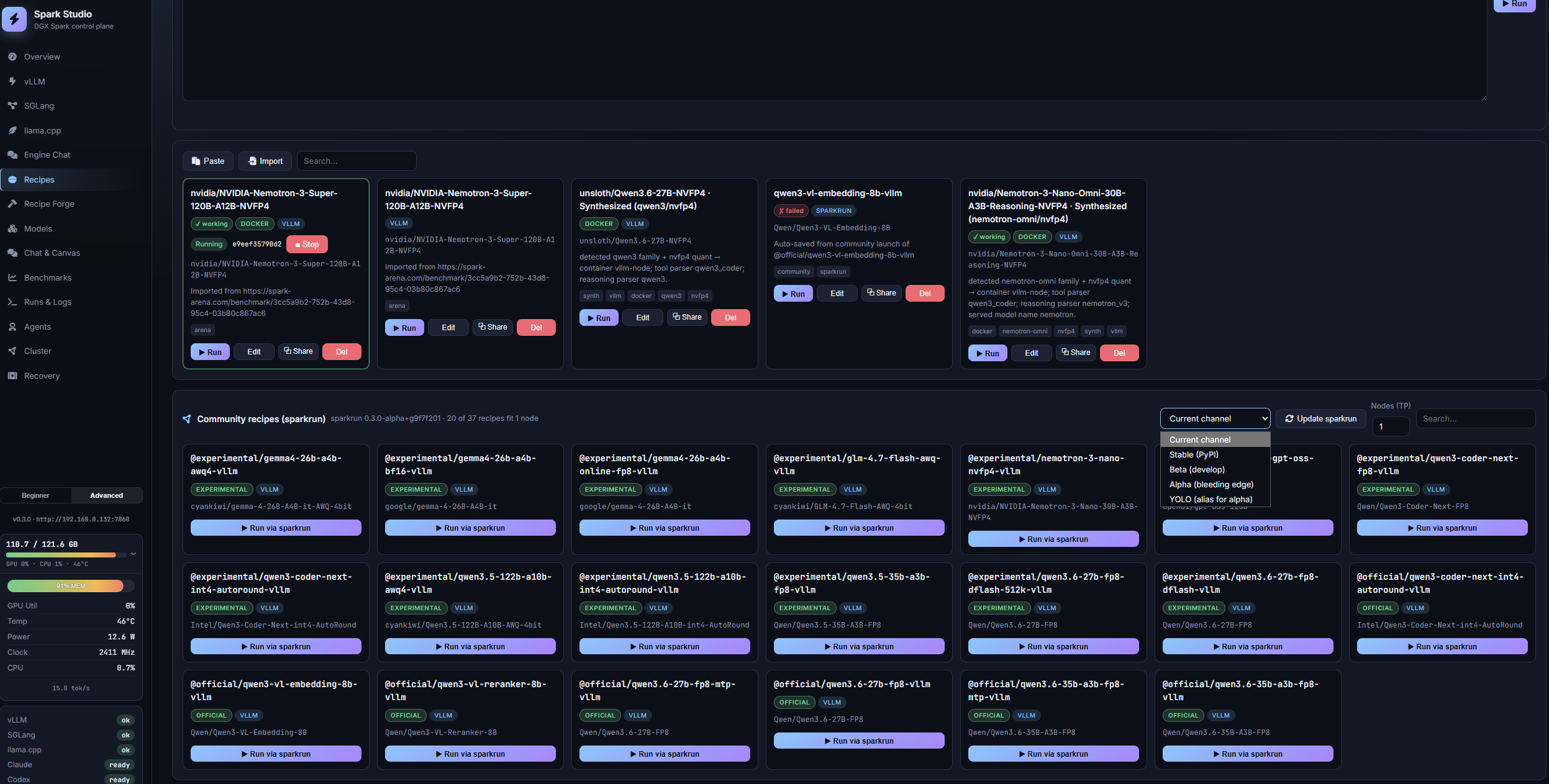Delete the unsloth/Qwen3.6-27B-NVFP4 recipe
1549x784 pixels.
(730, 318)
